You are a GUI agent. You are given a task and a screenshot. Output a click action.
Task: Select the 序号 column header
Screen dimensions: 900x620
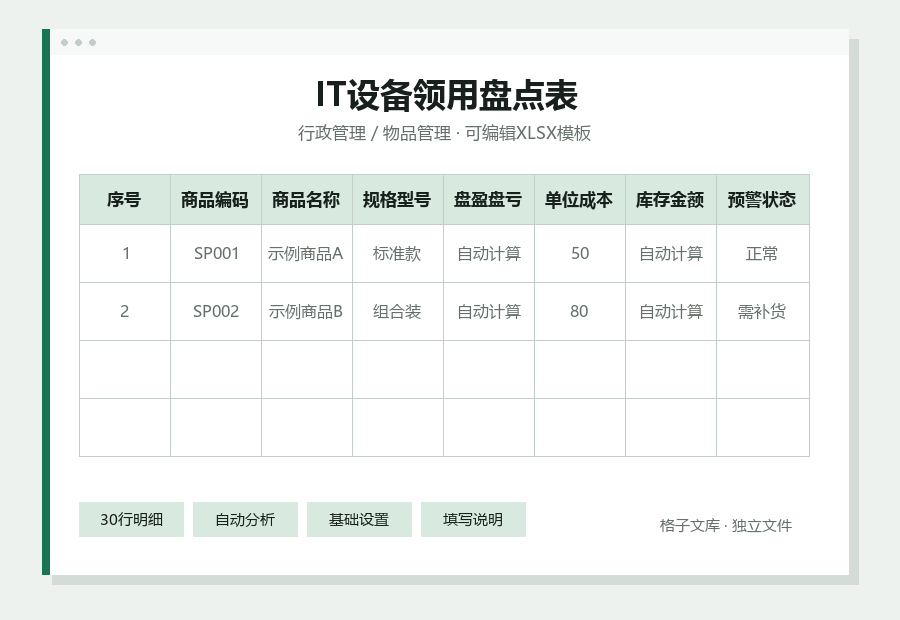pos(125,200)
